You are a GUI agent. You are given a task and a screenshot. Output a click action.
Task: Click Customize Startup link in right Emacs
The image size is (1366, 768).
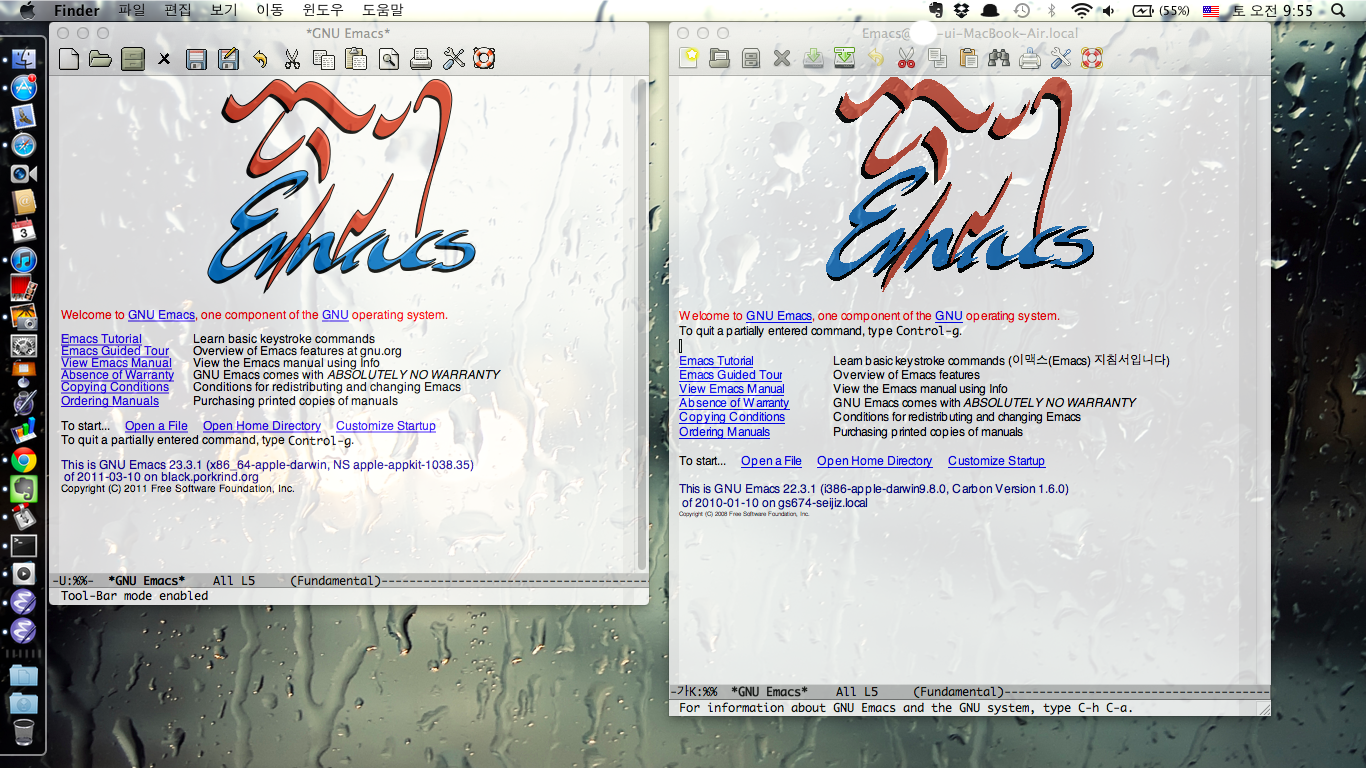coord(996,461)
